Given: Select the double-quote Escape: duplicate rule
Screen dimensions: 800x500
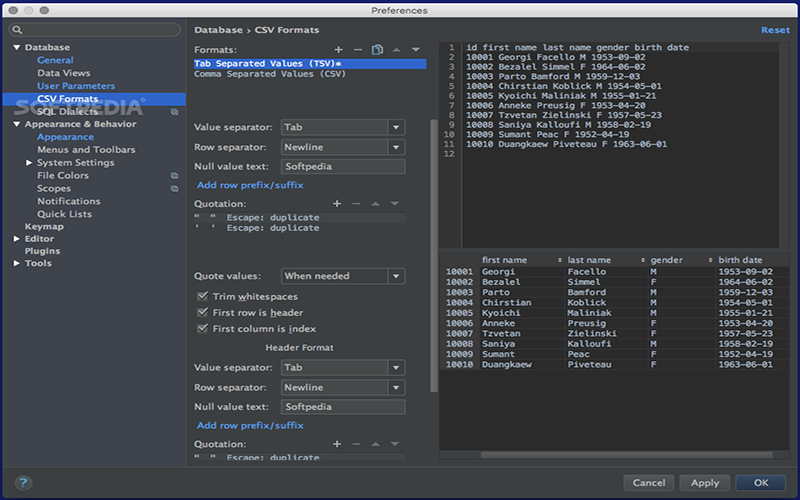Looking at the screenshot, I should coord(299,218).
